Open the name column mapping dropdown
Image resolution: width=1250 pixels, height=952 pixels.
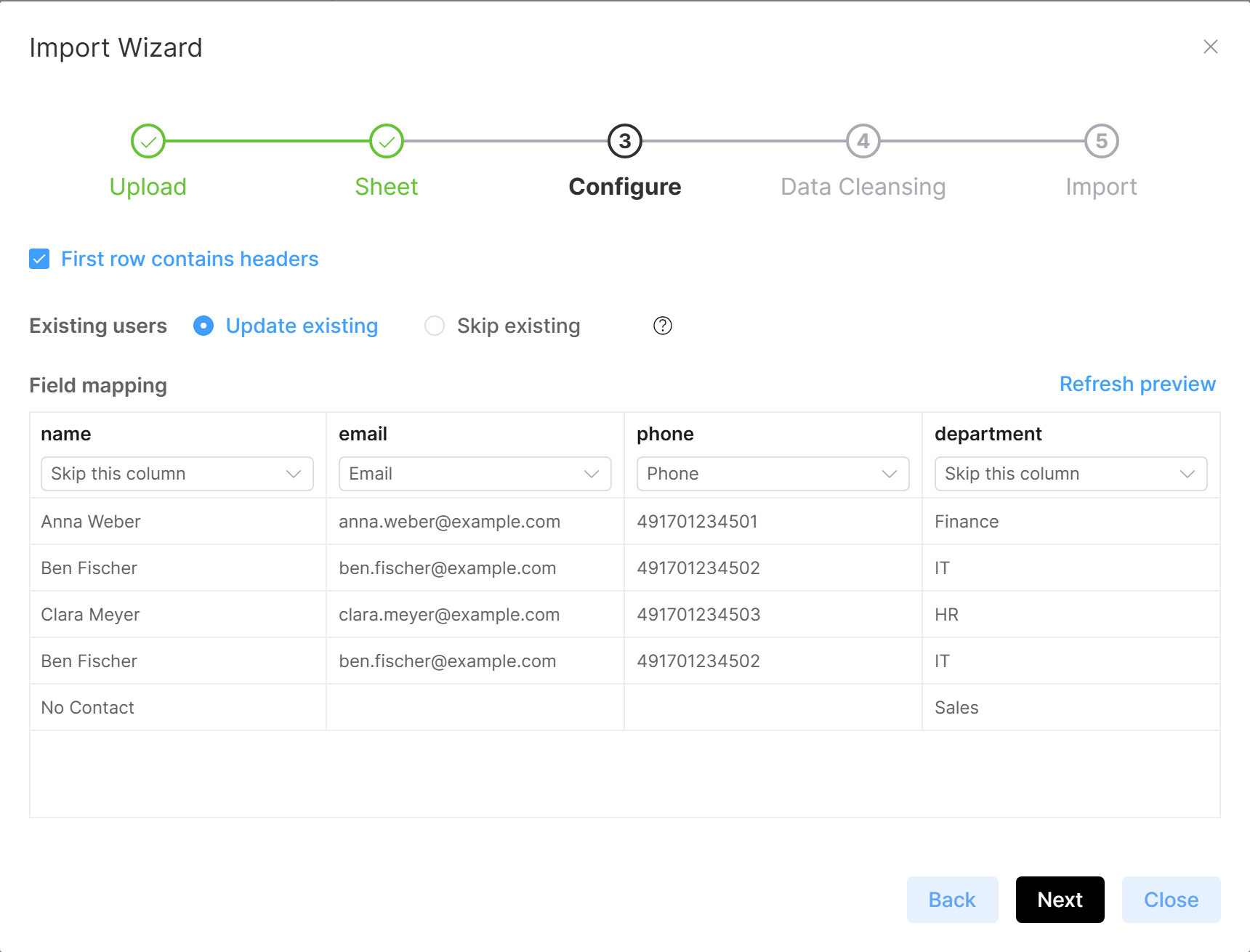[x=177, y=474]
